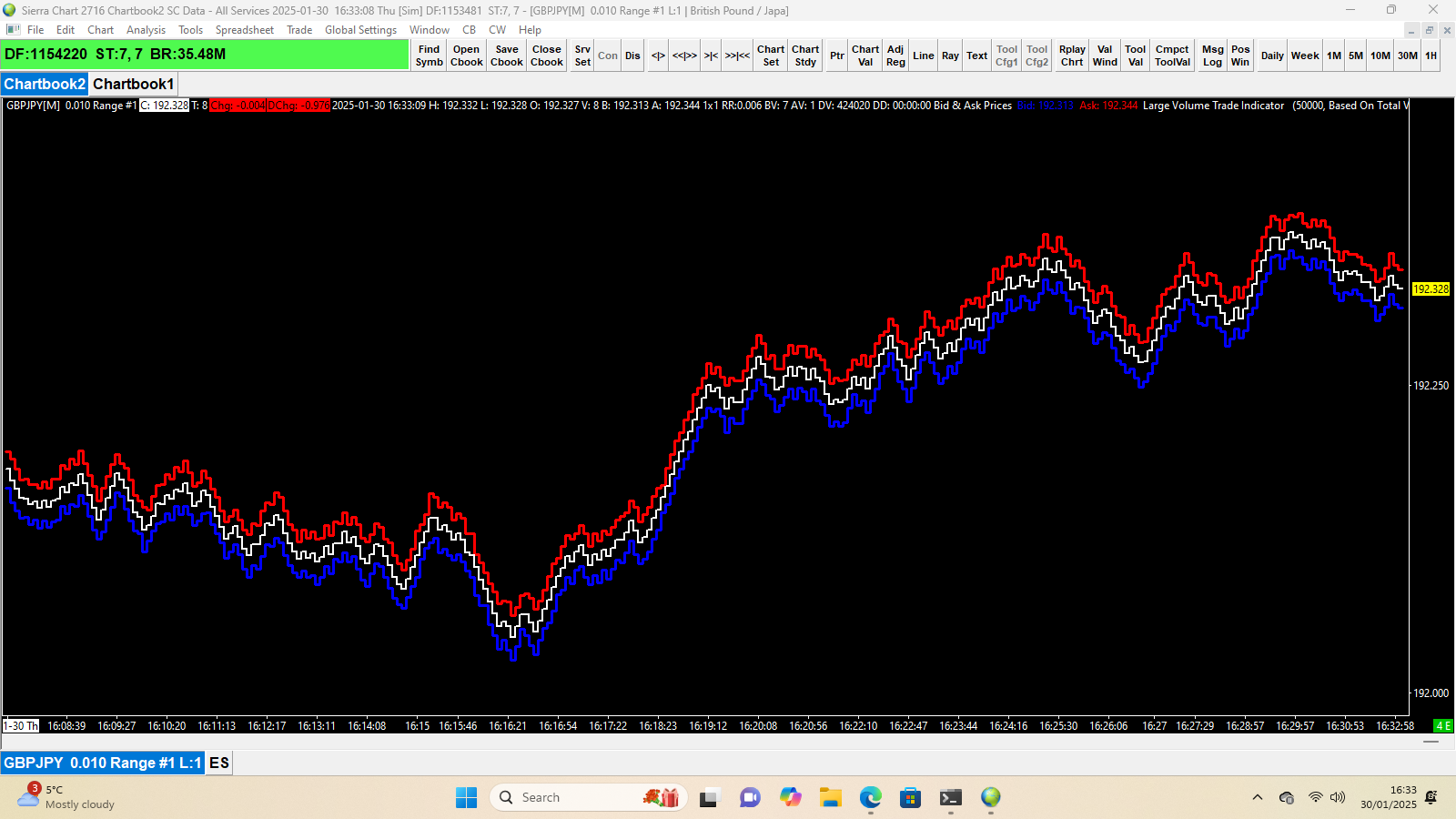The height and width of the screenshot is (819, 1456).
Task: Open the Analysis menu
Action: click(x=146, y=30)
